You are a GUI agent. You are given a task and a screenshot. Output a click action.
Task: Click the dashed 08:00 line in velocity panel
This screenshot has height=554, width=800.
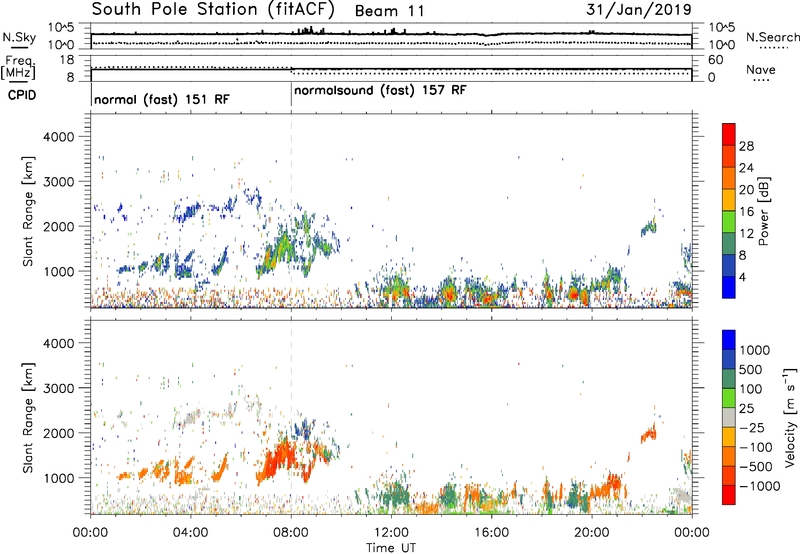(291, 417)
